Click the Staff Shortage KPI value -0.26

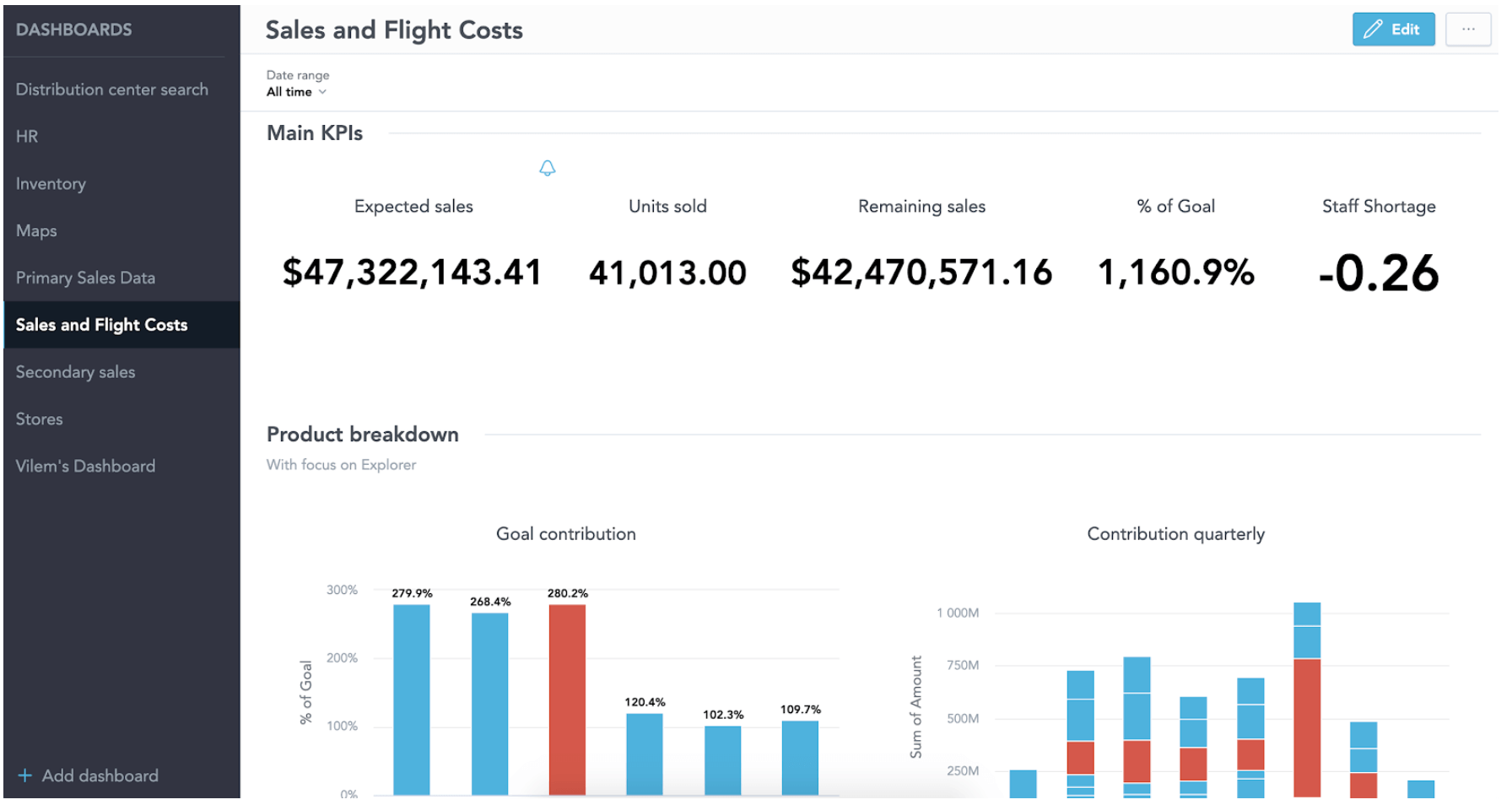1378,273
